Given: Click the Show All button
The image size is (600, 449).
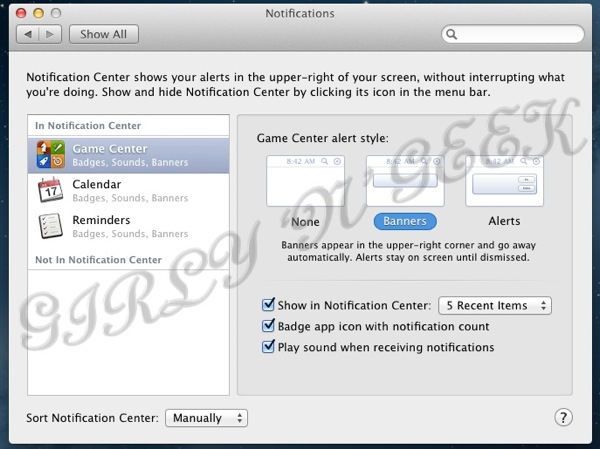Looking at the screenshot, I should (x=104, y=34).
